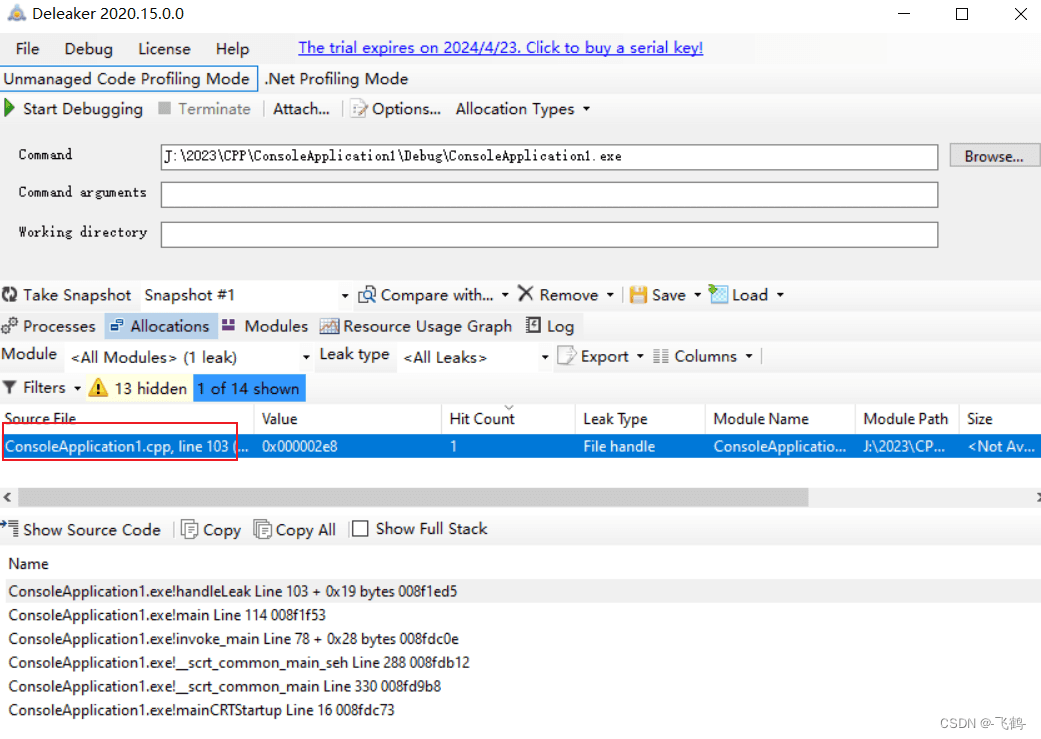Open the Load dropdown arrow
The width and height of the screenshot is (1041, 739).
pyautogui.click(x=780, y=295)
